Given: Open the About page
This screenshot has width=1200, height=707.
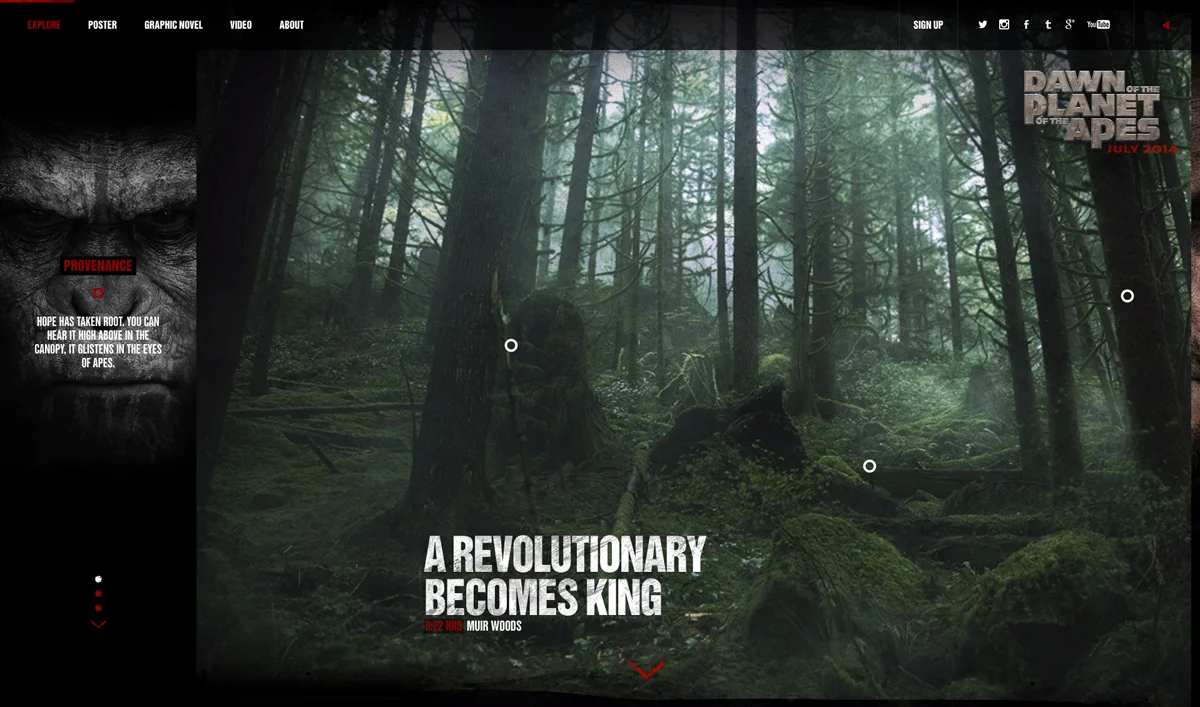Looking at the screenshot, I should (x=291, y=25).
